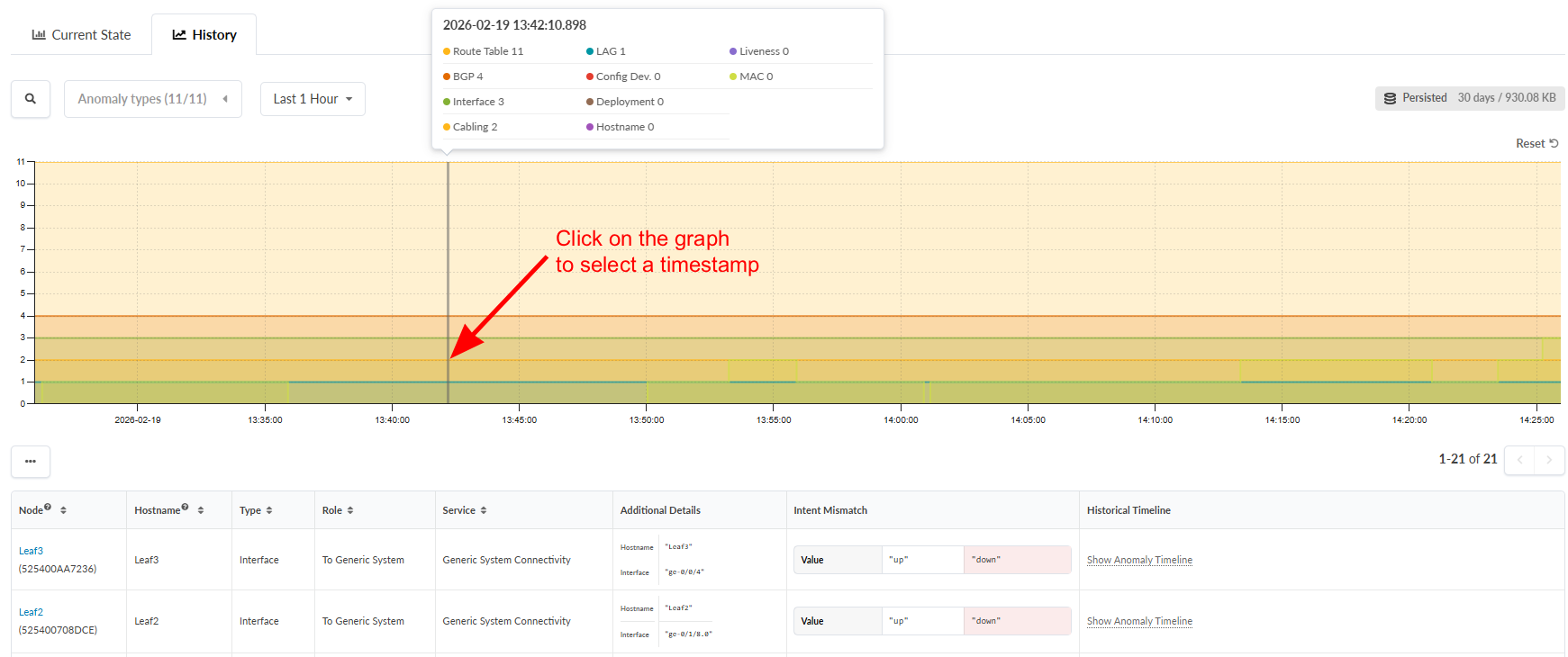Click "LAG 1" in the tooltip legend
This screenshot has height=657, width=1568.
pos(606,51)
